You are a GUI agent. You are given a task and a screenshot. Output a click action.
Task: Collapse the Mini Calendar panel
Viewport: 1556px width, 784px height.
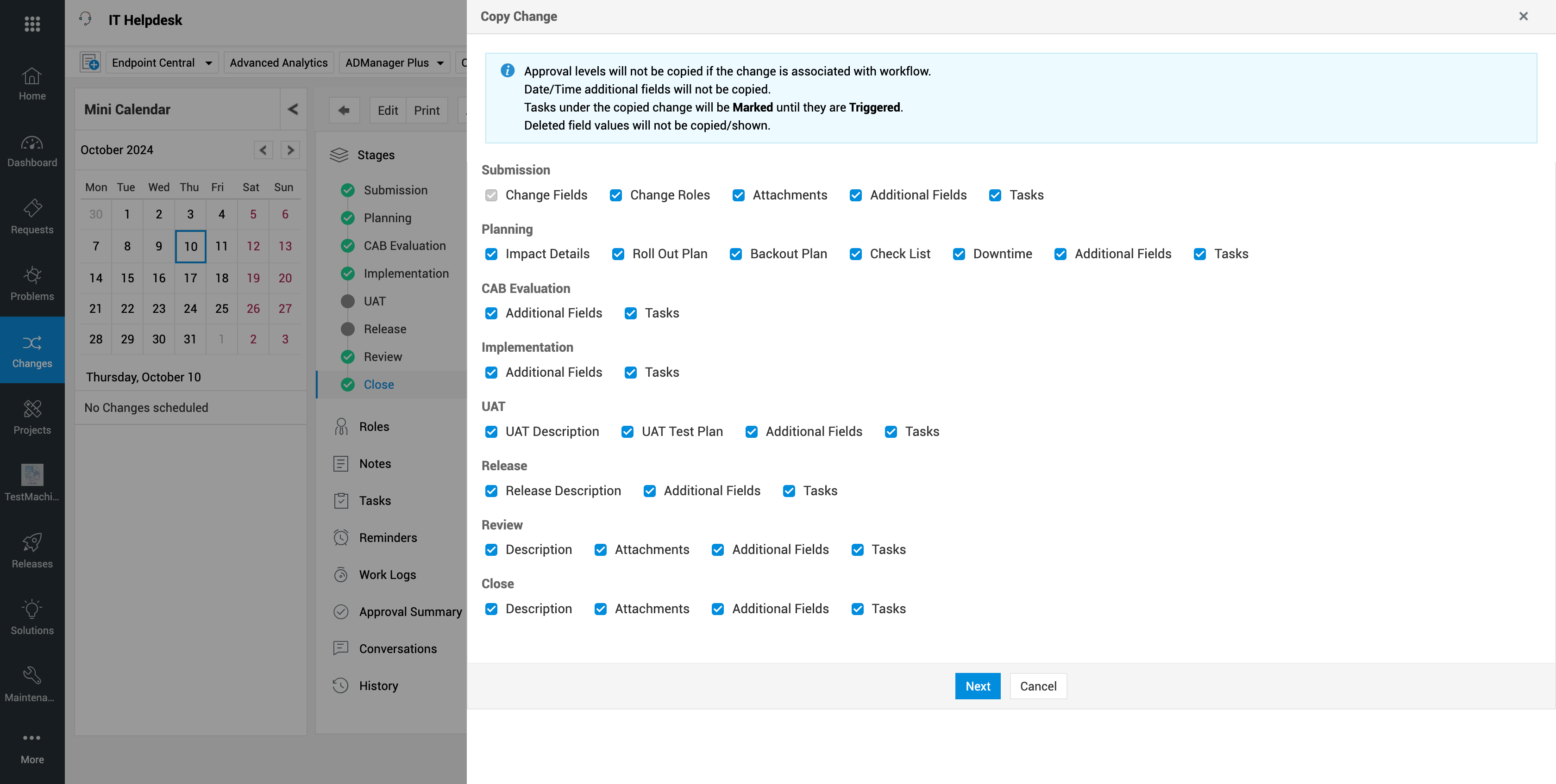point(293,109)
